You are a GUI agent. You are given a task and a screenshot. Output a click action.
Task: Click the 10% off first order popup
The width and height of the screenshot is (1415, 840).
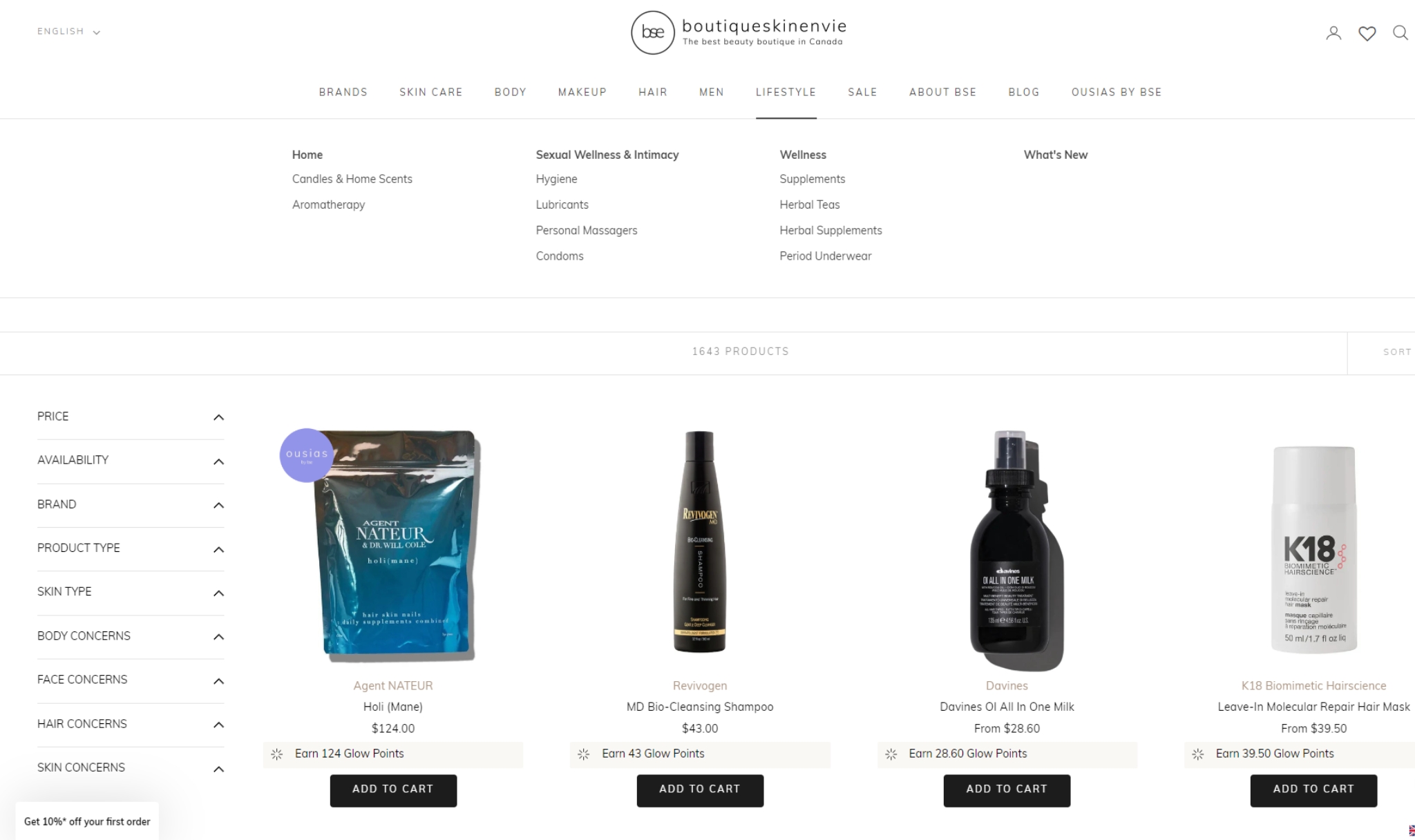click(87, 821)
